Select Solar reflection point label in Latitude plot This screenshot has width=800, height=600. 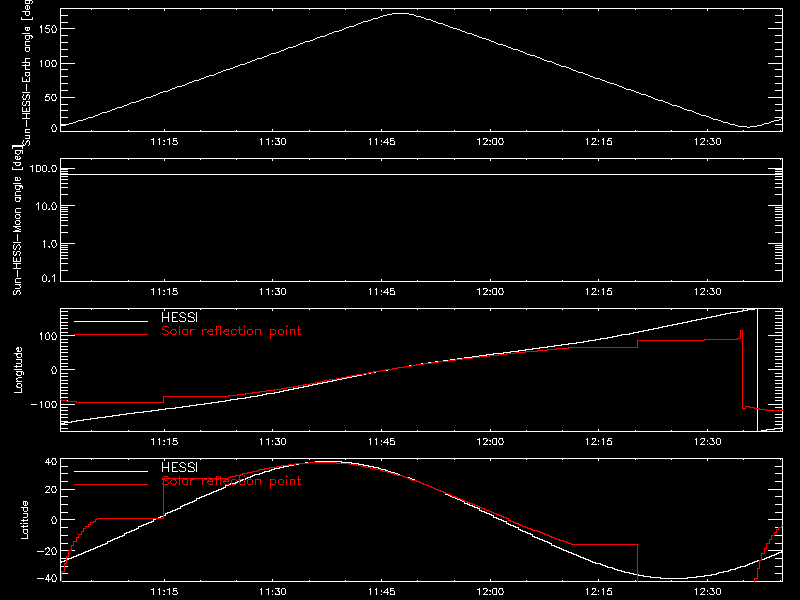(231, 481)
